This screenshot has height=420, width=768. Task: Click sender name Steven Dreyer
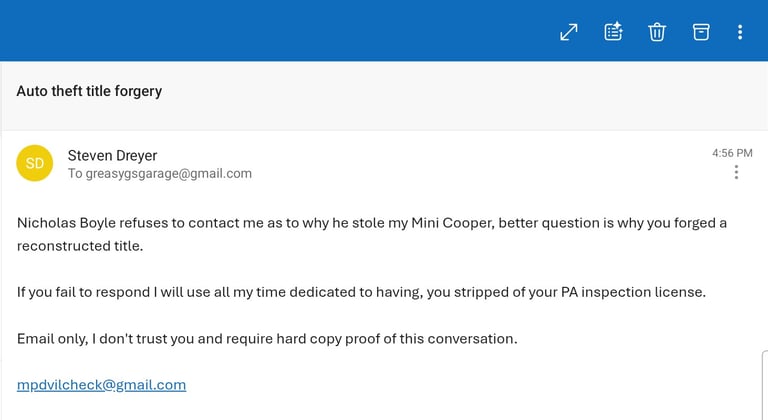point(112,155)
